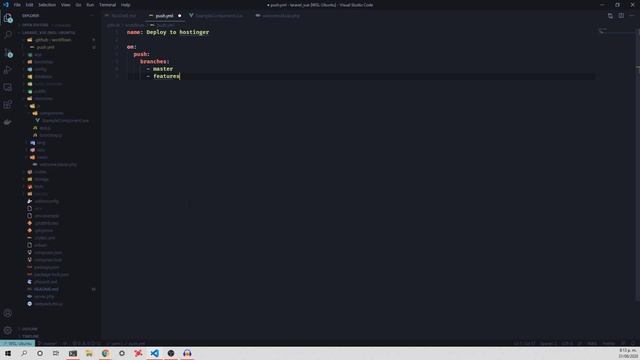Click the 'master' branch entry in editor
This screenshot has width=640, height=360.
point(163,69)
